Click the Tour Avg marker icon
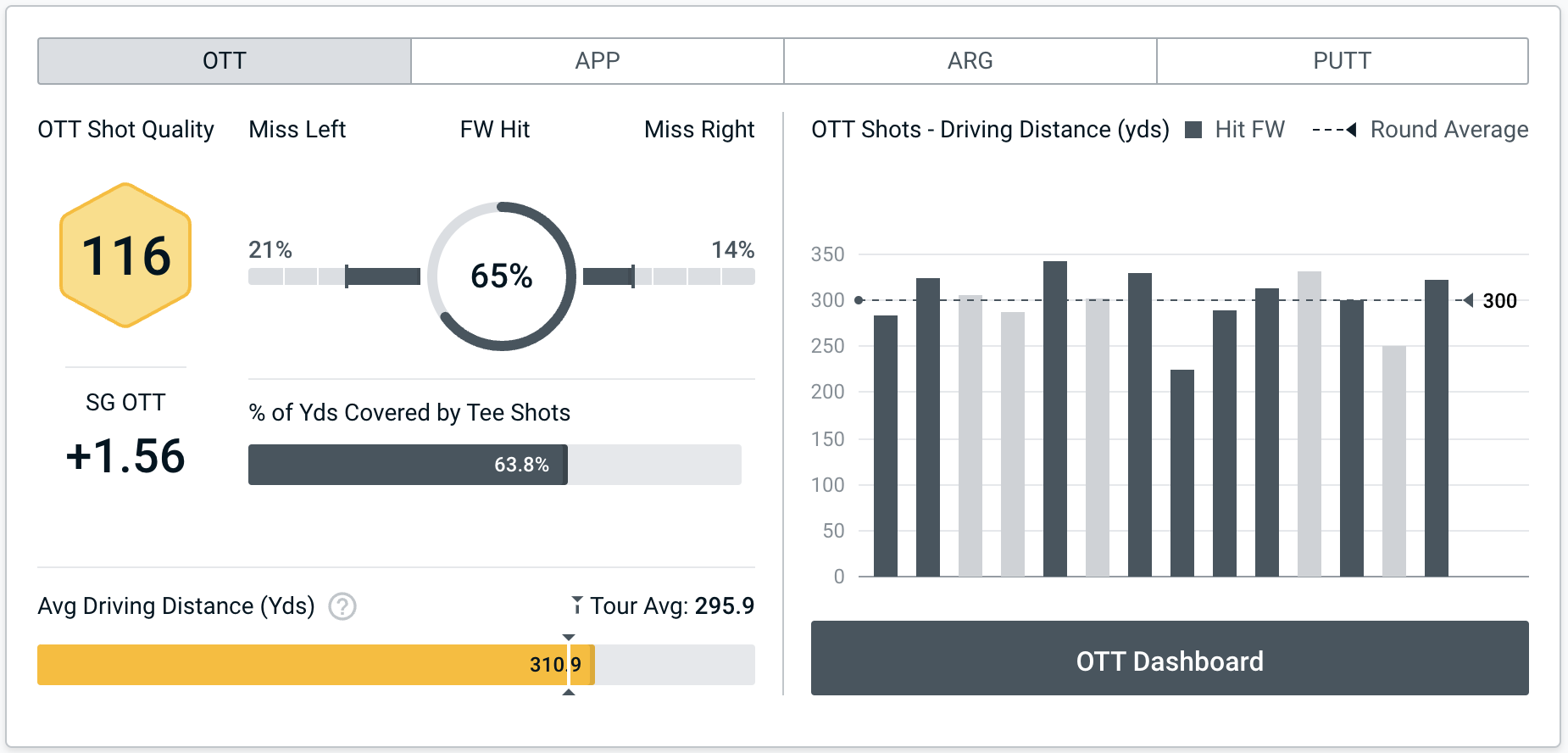The width and height of the screenshot is (1568, 753). 577,605
